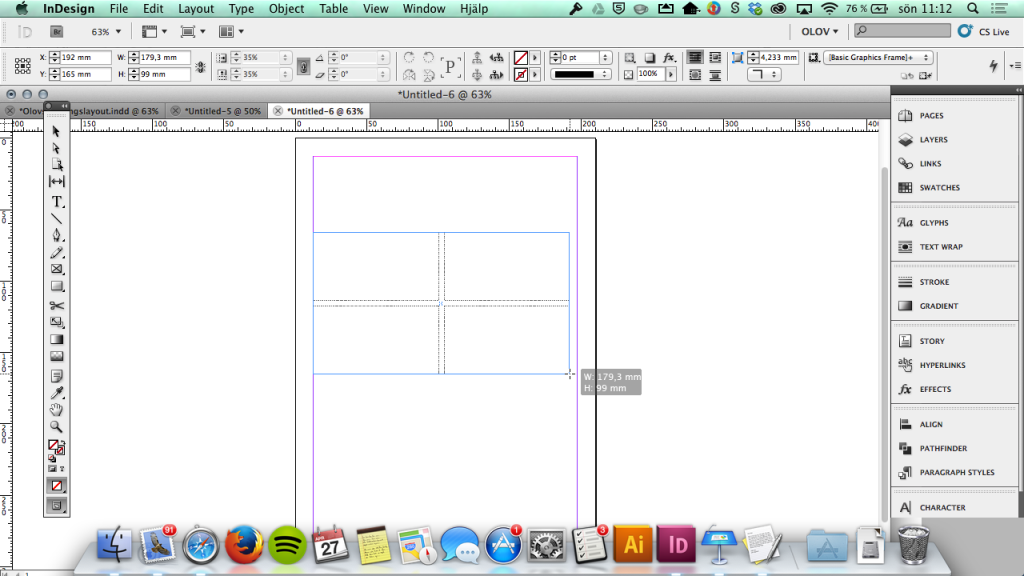Select the Gap tool

57,182
